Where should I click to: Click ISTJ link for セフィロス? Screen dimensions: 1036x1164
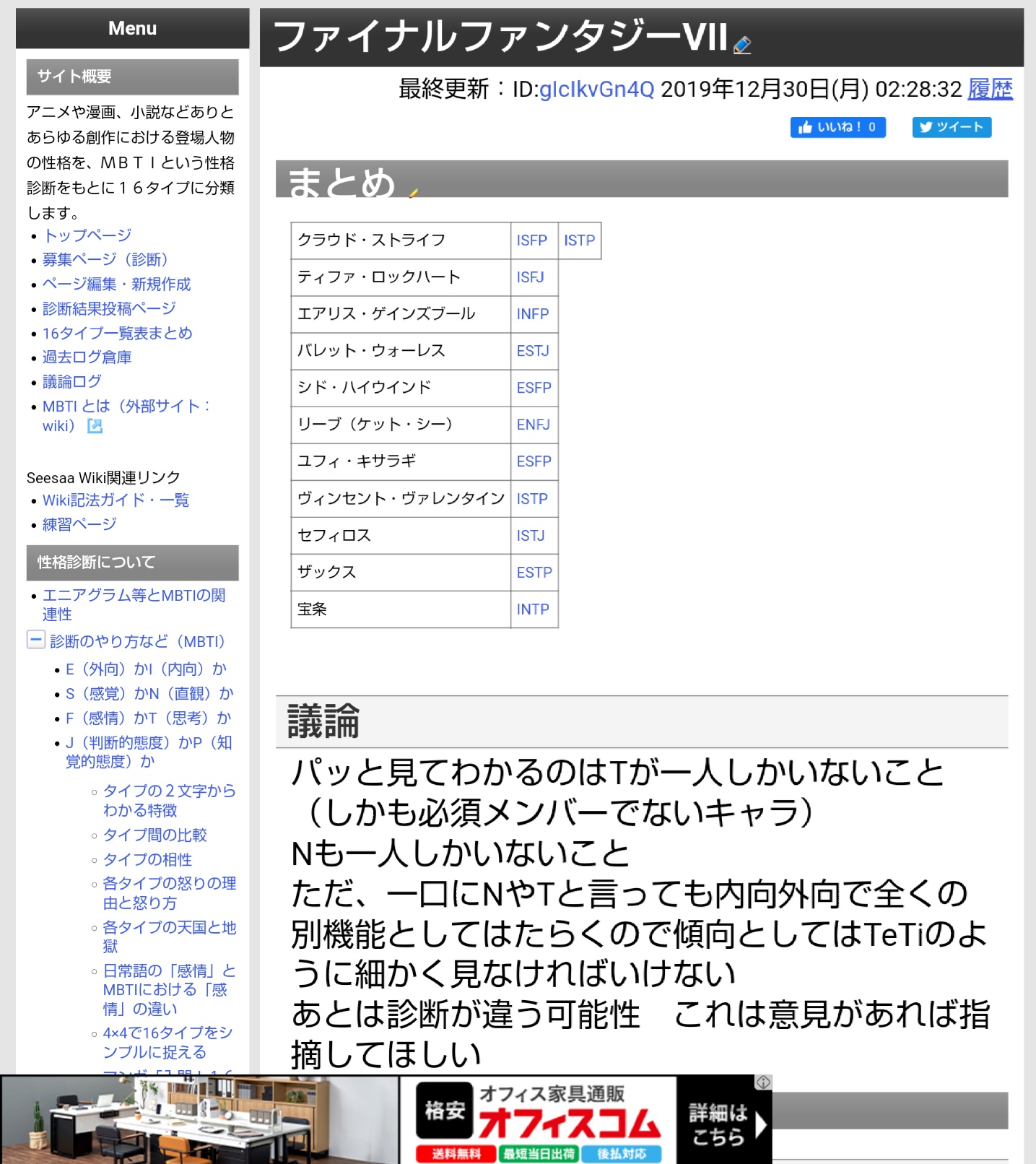point(531,535)
